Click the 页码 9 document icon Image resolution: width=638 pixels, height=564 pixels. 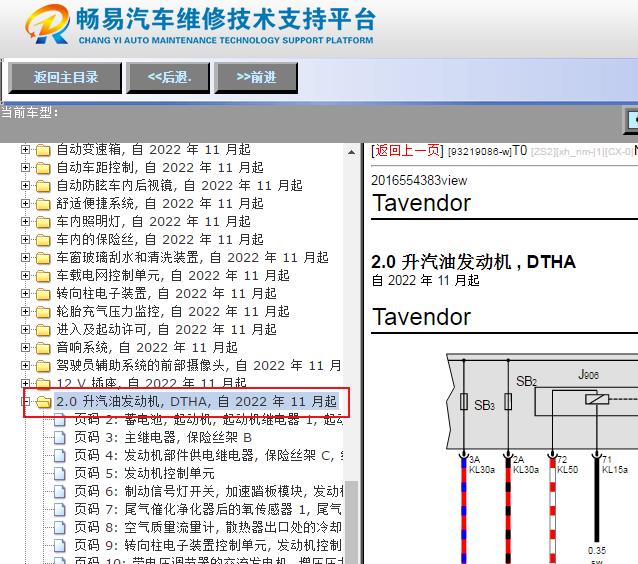tap(60, 546)
